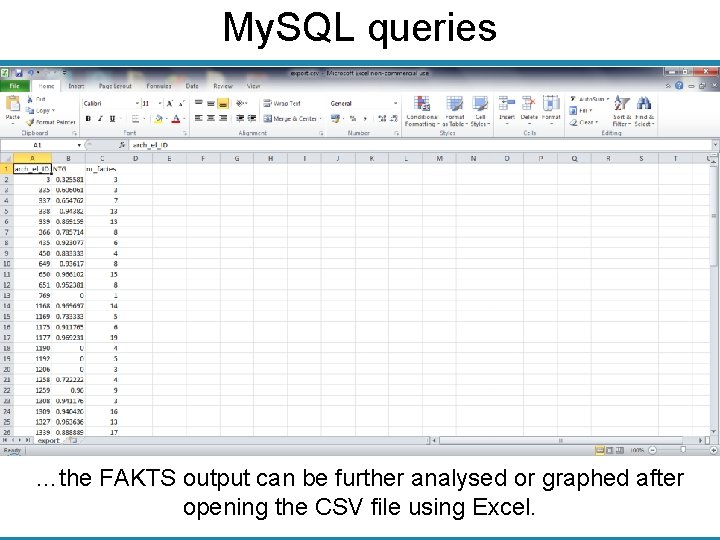Open Sort & Filter menu
720x540 pixels.
coord(622,111)
